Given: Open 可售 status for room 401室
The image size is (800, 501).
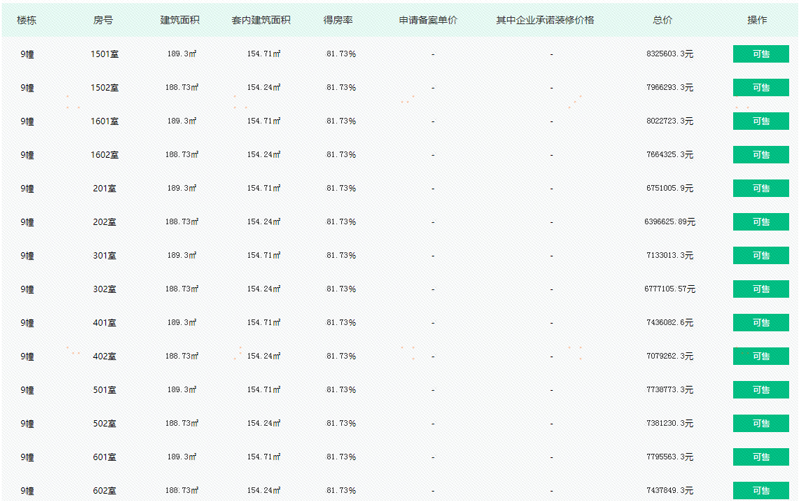Looking at the screenshot, I should [x=760, y=323].
